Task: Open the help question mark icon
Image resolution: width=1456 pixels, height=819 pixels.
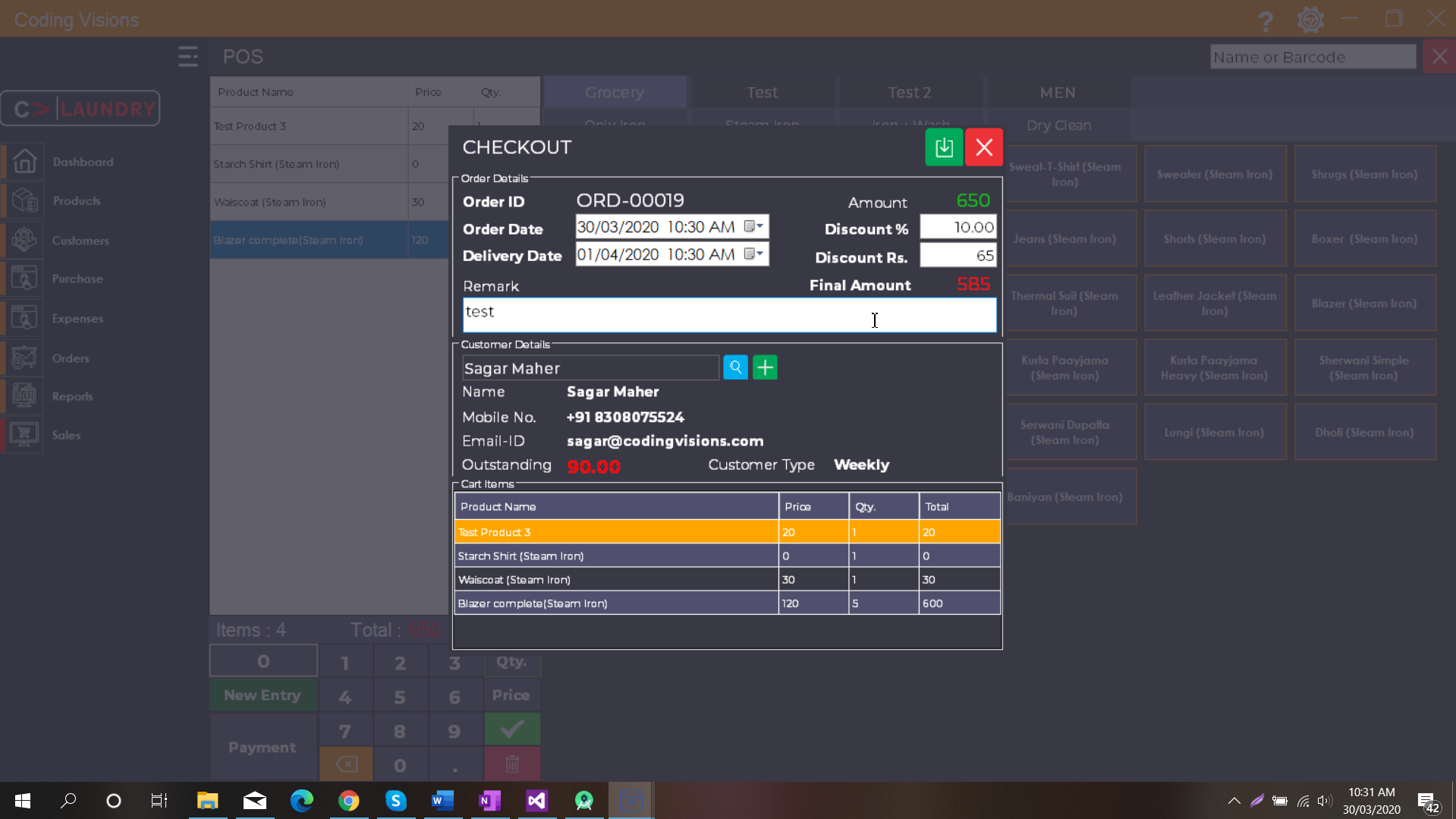Action: [1266, 20]
